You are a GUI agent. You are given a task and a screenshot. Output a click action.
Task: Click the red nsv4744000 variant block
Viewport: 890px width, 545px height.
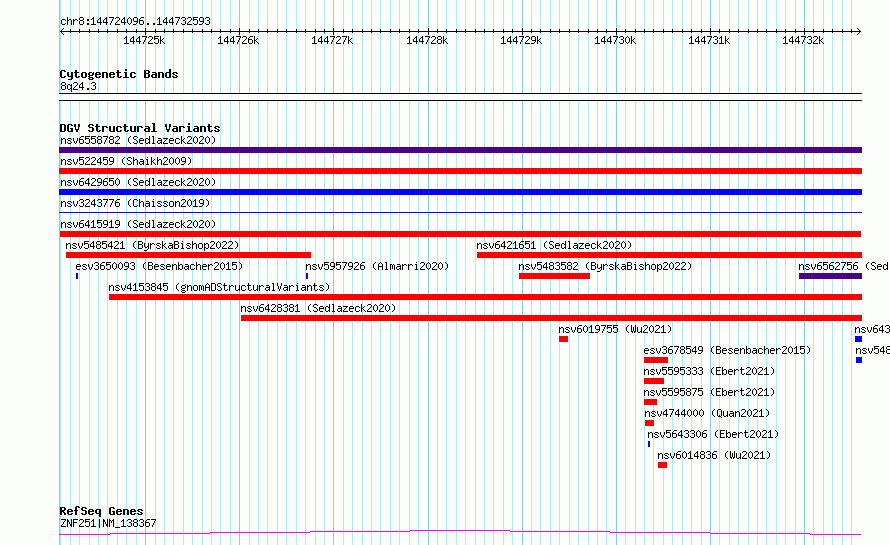click(x=649, y=423)
